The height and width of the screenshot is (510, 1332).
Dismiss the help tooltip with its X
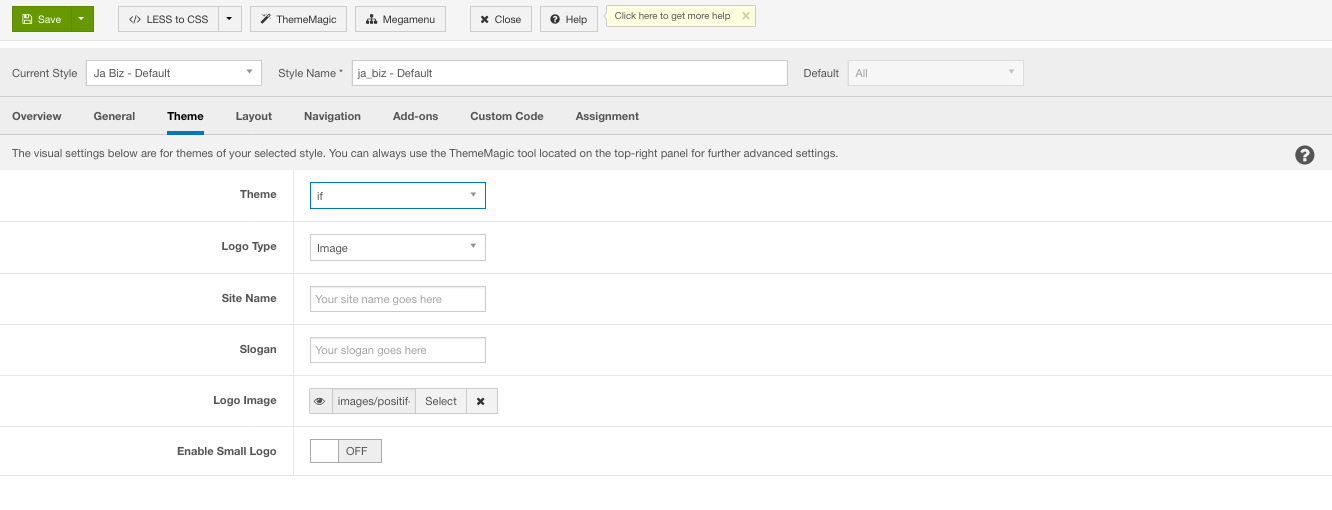(x=745, y=16)
